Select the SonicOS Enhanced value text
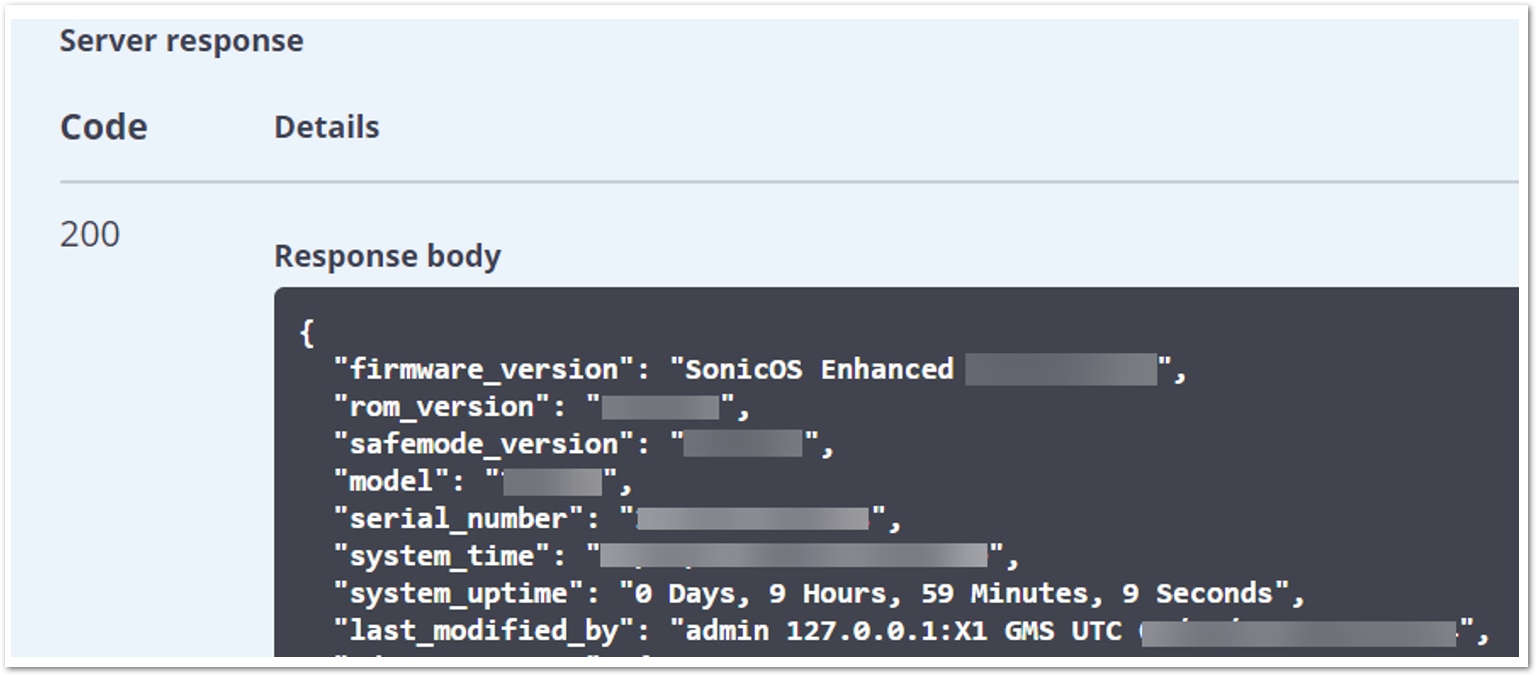 coord(818,370)
